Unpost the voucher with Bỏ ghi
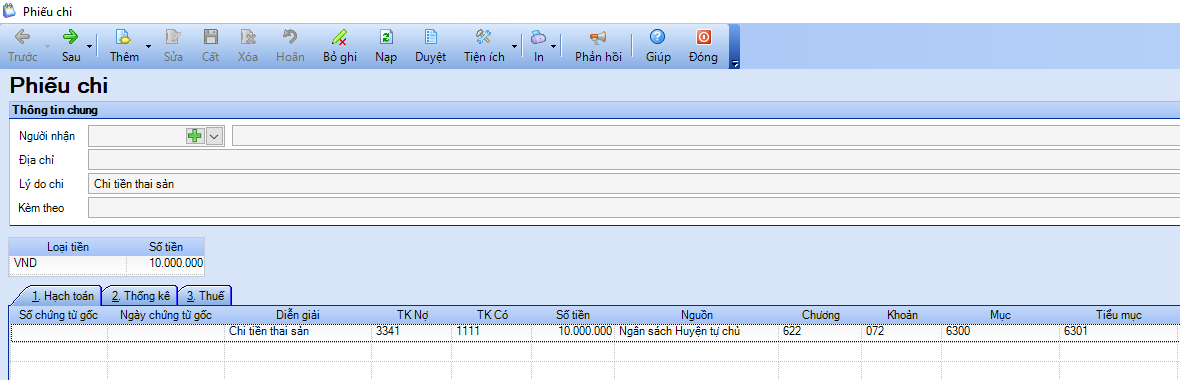This screenshot has width=1180, height=380. [339, 46]
